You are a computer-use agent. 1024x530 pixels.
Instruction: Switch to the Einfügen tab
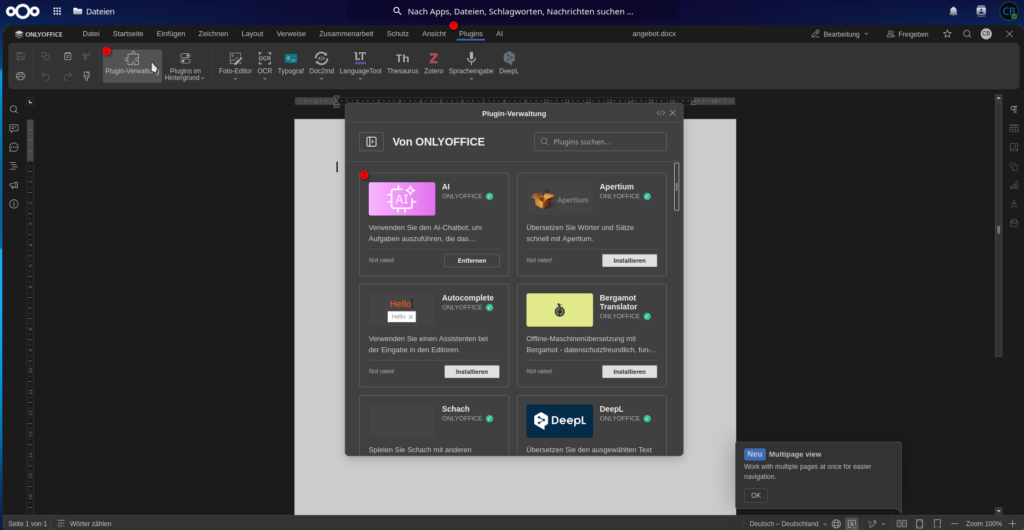point(171,34)
